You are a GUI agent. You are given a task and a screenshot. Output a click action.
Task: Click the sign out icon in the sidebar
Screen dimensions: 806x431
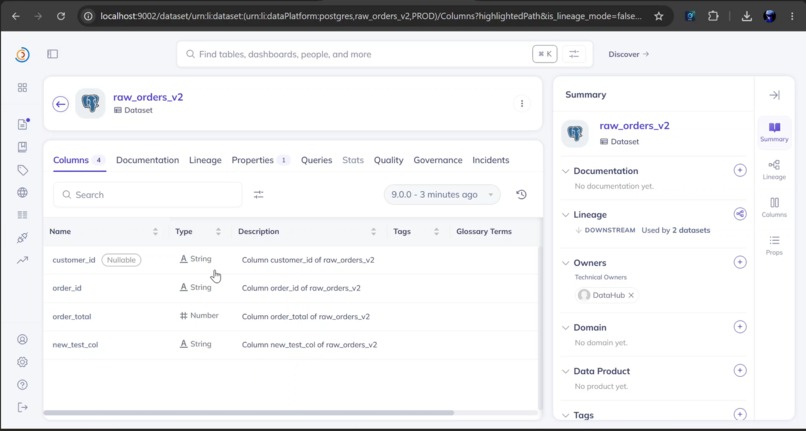(x=22, y=407)
